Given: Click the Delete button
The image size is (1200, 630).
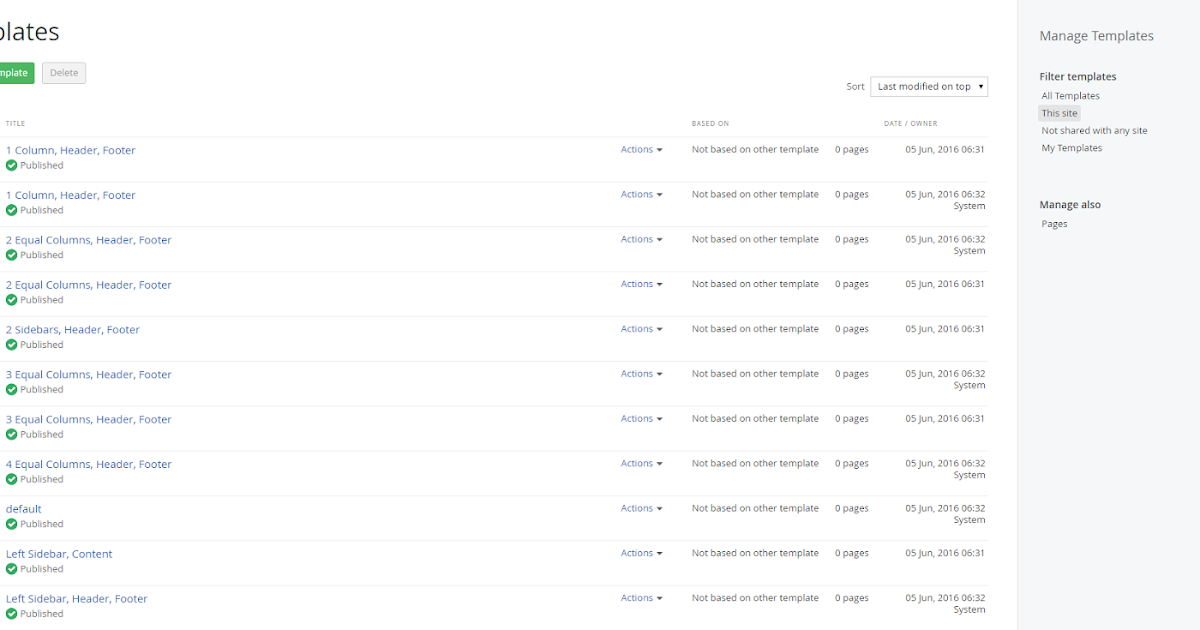Looking at the screenshot, I should (63, 72).
